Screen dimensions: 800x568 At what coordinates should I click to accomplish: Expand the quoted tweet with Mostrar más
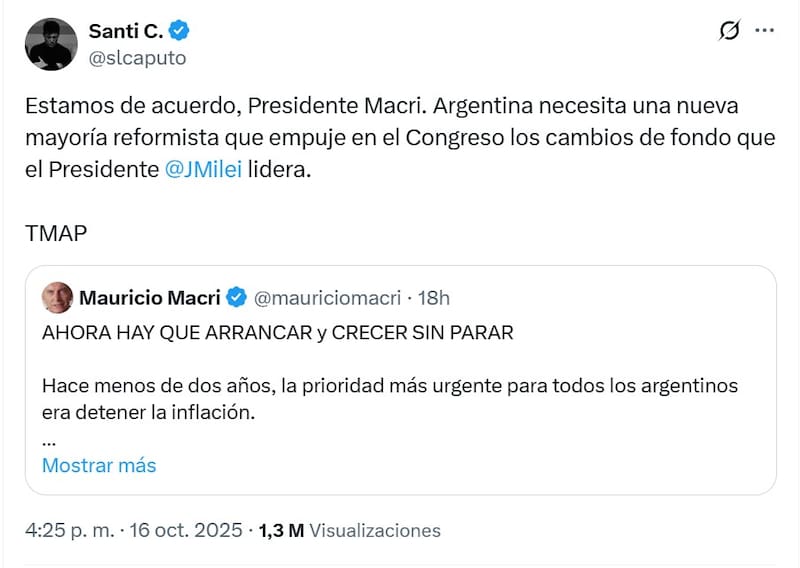coord(99,465)
